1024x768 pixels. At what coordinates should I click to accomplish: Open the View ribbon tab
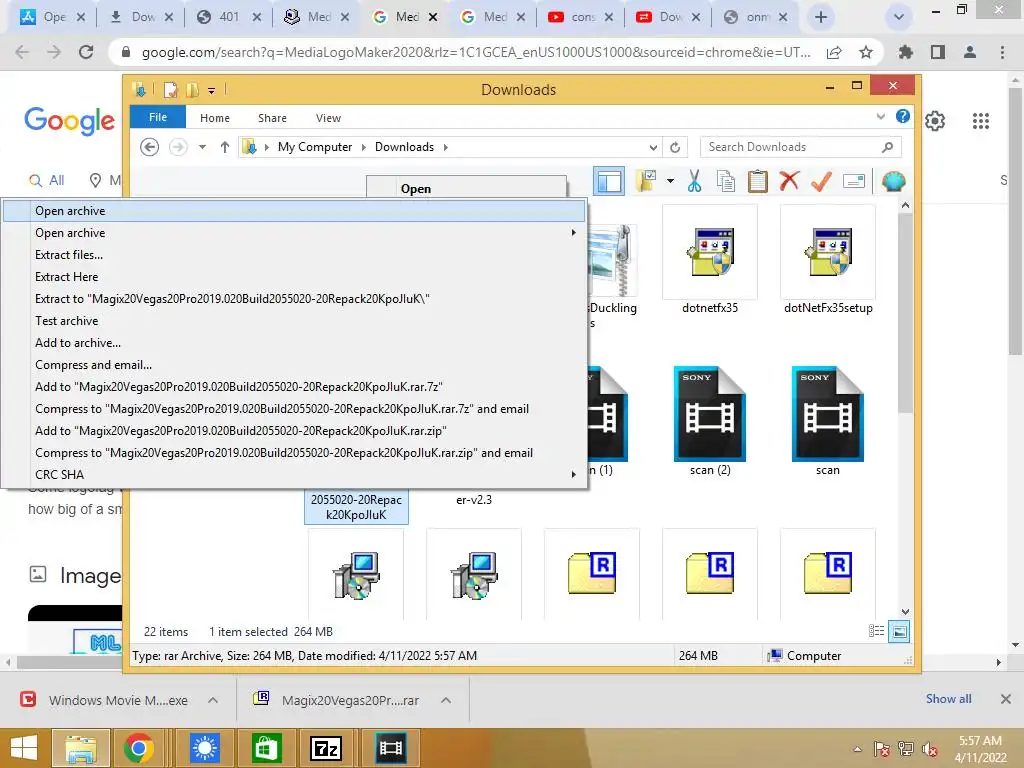point(328,118)
